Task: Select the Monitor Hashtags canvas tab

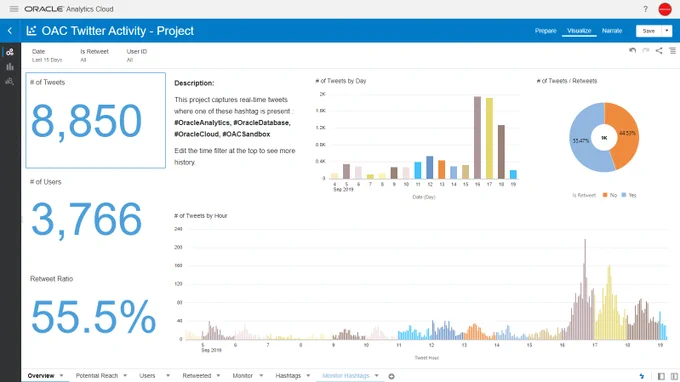Action: (346, 375)
